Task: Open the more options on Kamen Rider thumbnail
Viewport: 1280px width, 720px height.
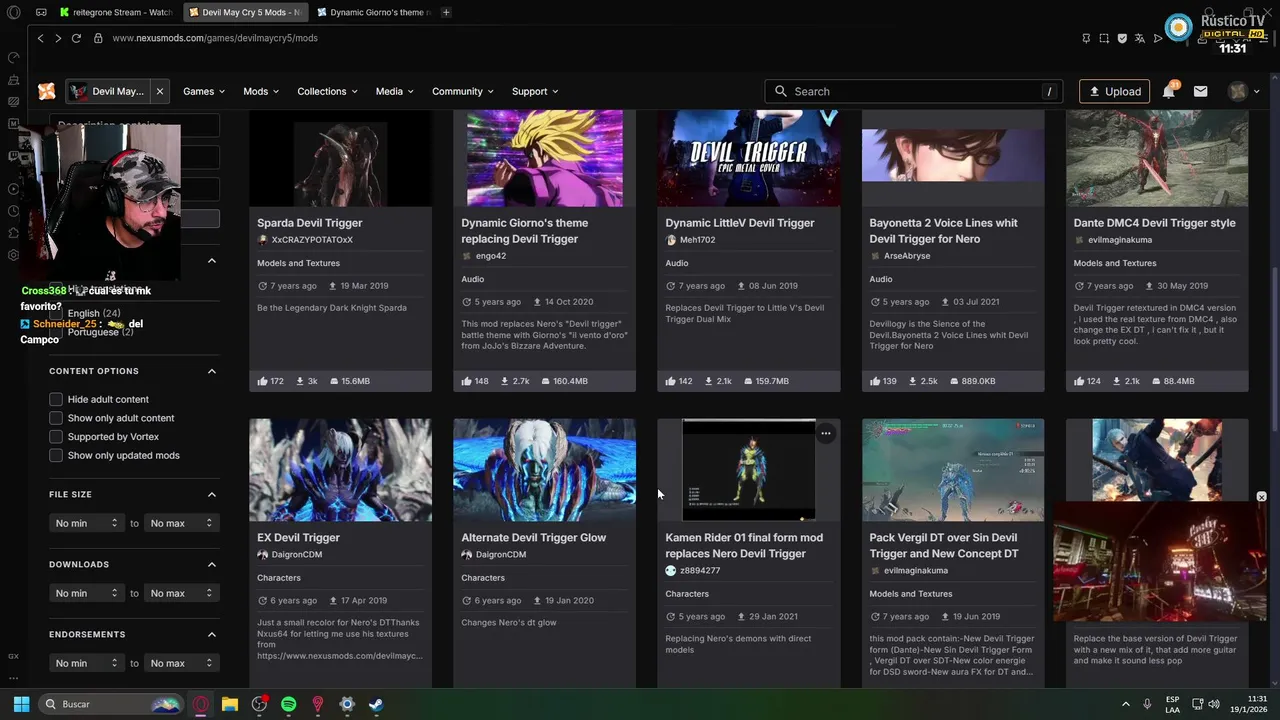Action: pos(825,433)
